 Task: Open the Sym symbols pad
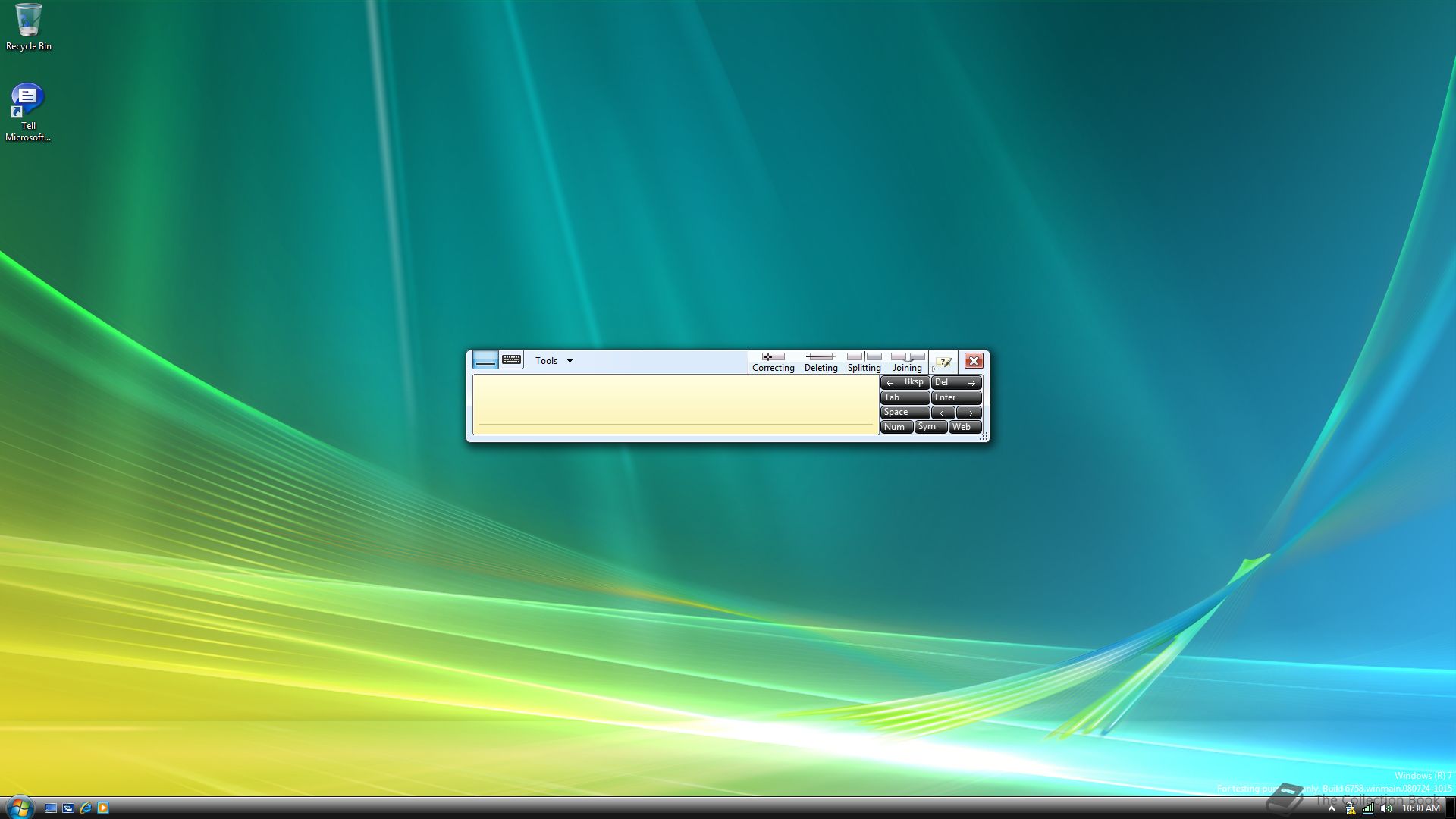pyautogui.click(x=930, y=427)
